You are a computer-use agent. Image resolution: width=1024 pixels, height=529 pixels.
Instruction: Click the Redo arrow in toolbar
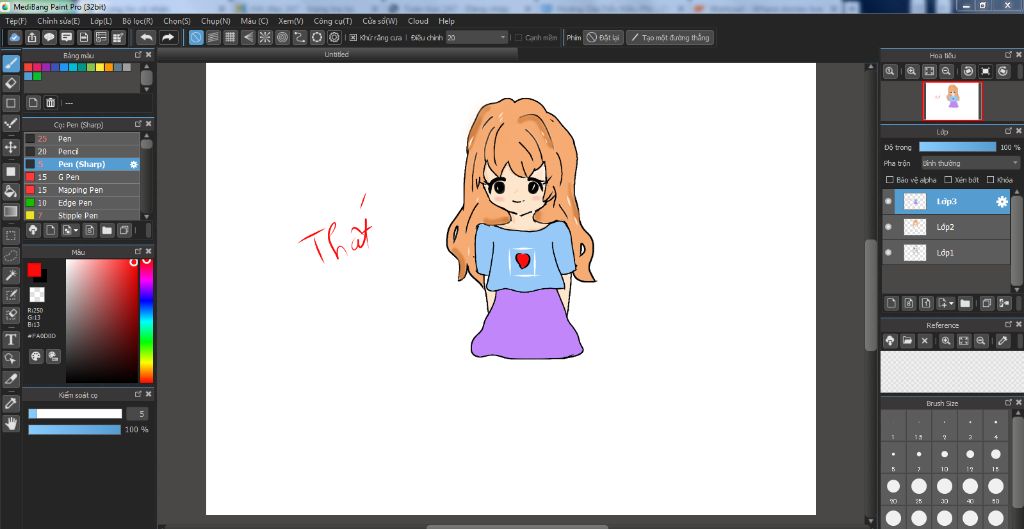[x=168, y=37]
